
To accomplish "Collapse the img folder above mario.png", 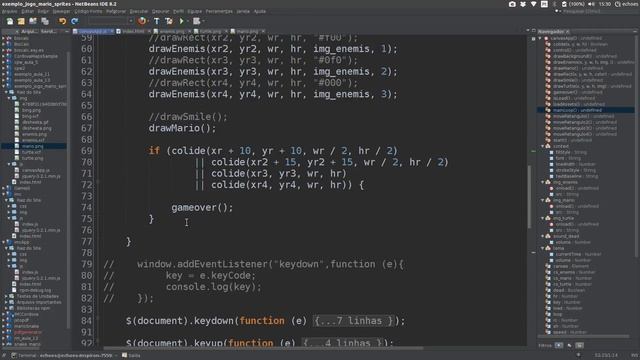I will [9, 98].
